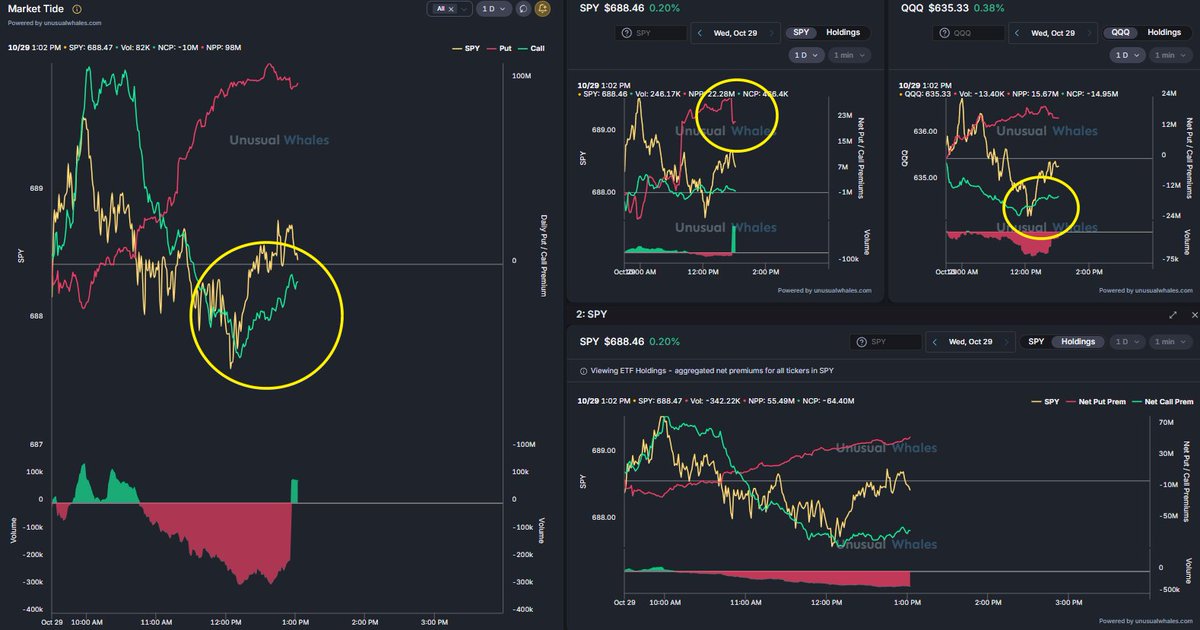The width and height of the screenshot is (1200, 630).
Task: Expand the 2: SPY panel with diagonal arrows icon
Action: click(1172, 315)
